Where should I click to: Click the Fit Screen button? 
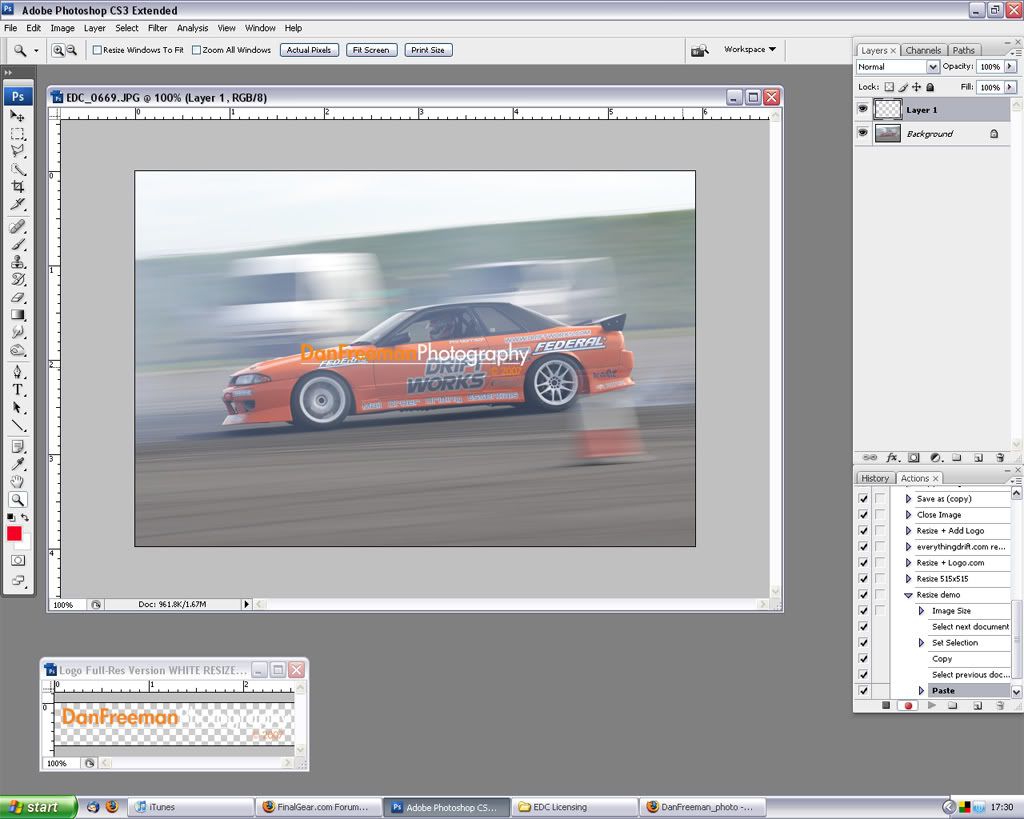pos(371,50)
